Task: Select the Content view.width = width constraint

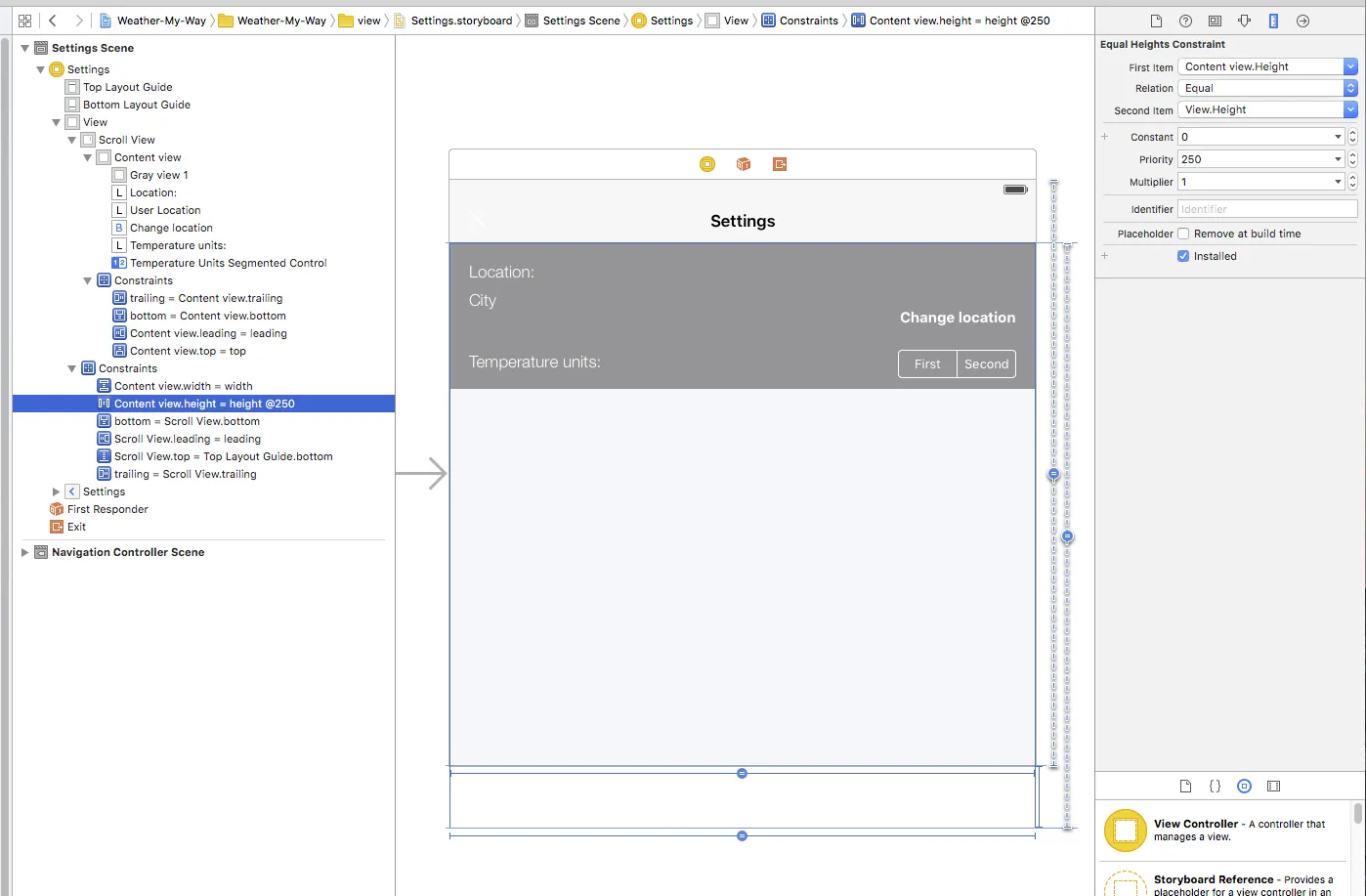Action: [203, 386]
